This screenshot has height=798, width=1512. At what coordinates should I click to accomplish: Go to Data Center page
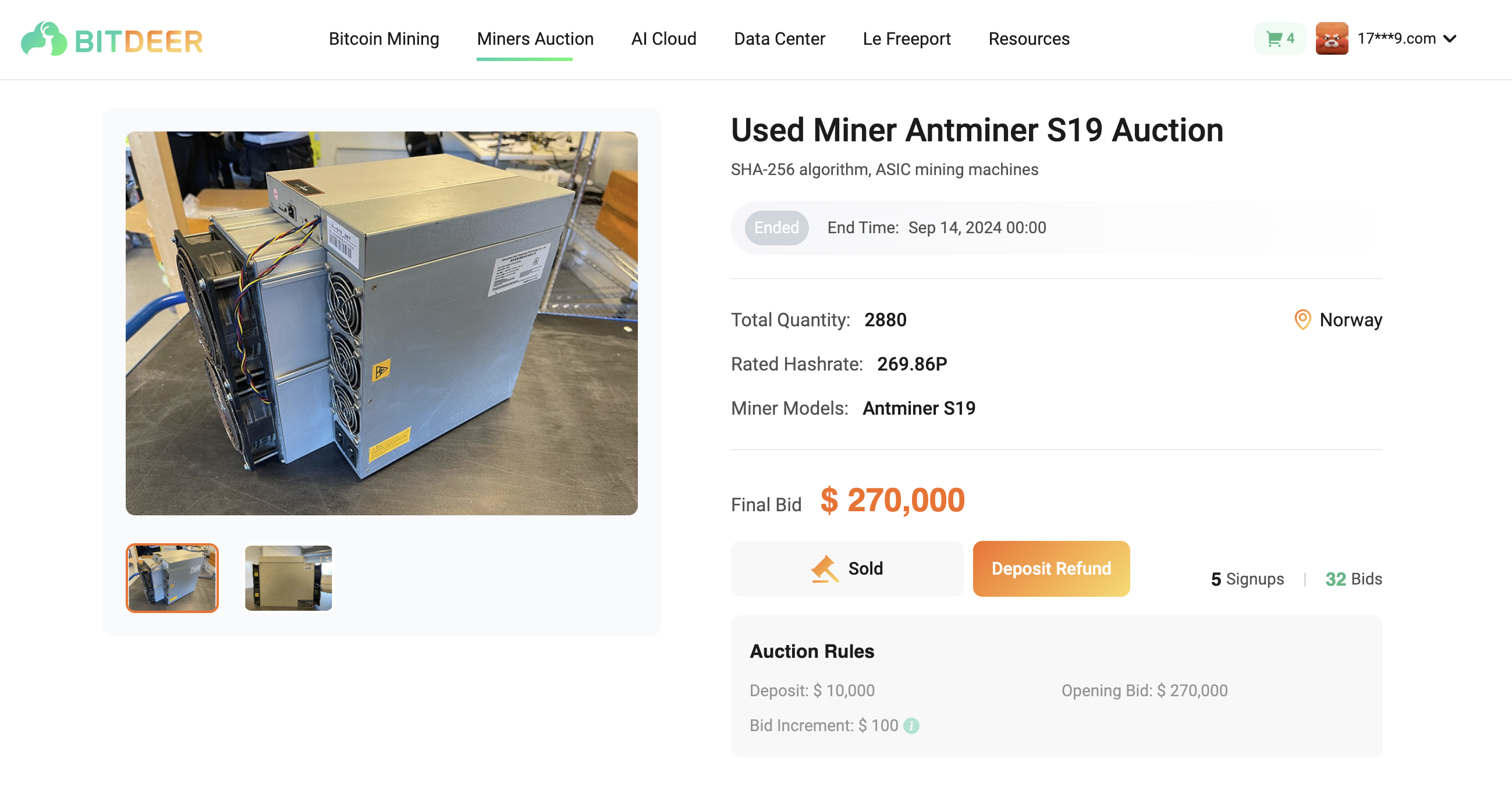coord(779,39)
